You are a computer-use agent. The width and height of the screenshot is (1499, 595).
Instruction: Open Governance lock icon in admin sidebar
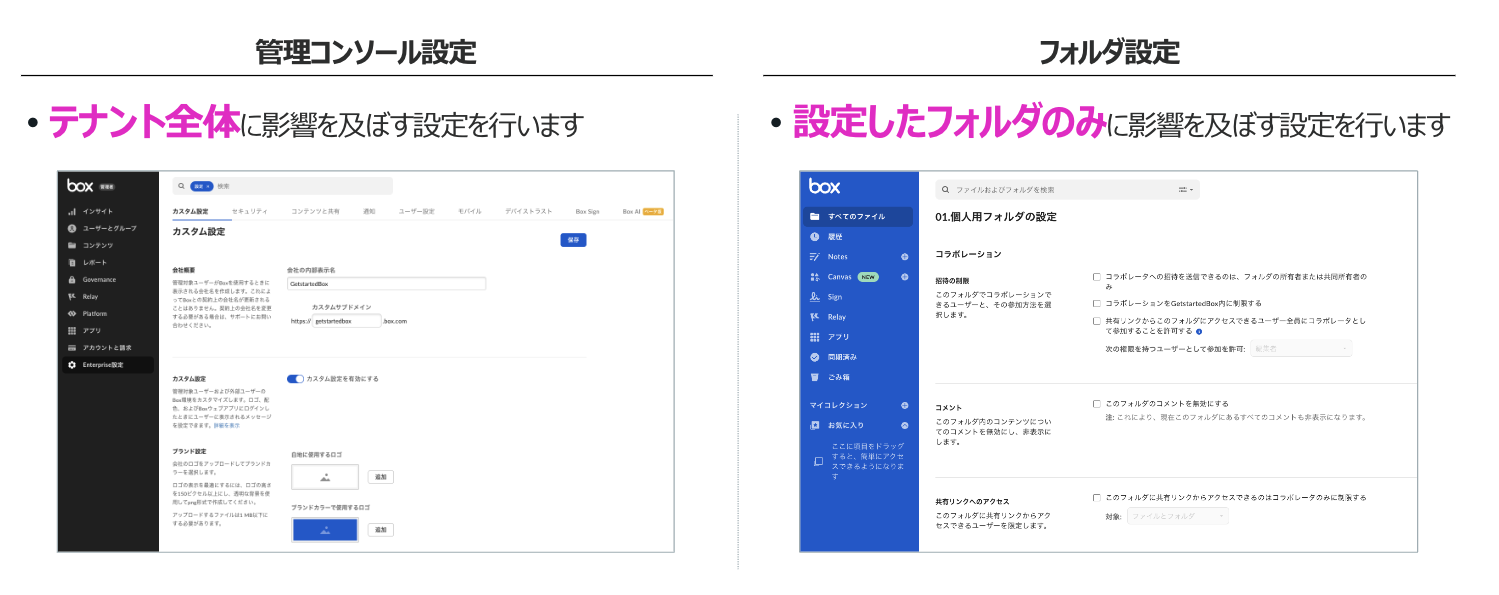coord(72,280)
